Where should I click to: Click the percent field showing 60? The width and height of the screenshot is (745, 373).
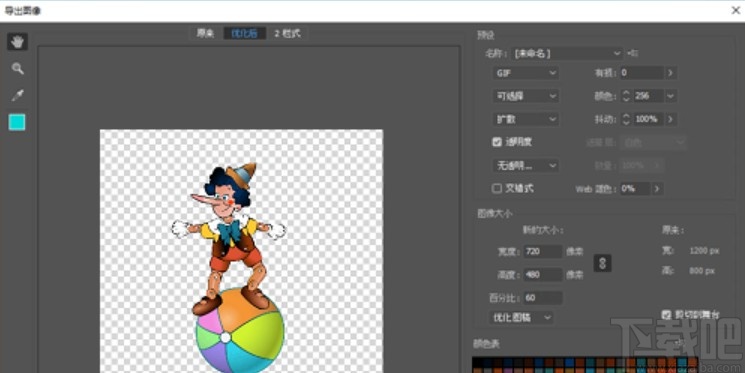(x=543, y=298)
